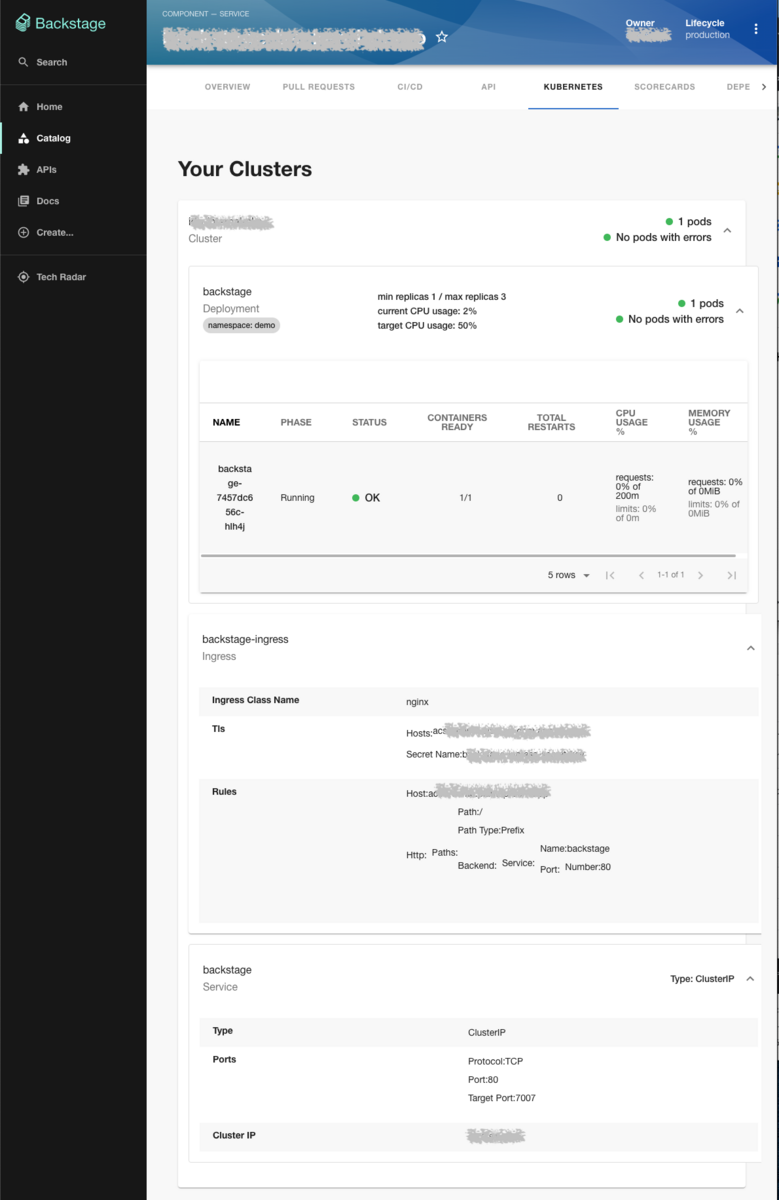Click the CPU USAGE % column header
Screen dimensions: 779x1200
click(x=632, y=422)
